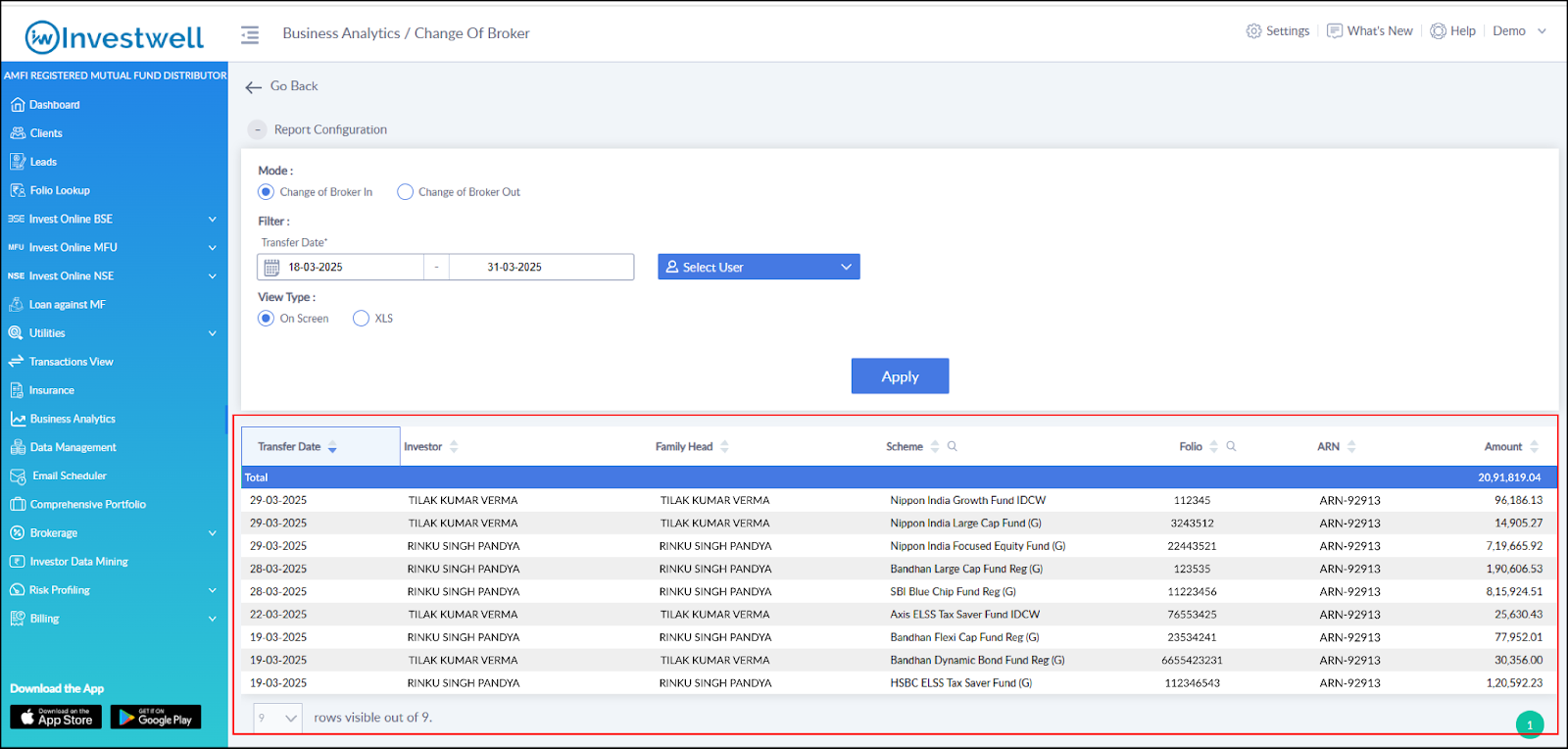The image size is (1568, 749).
Task: Click the Leads icon in sidebar
Action: (17, 162)
